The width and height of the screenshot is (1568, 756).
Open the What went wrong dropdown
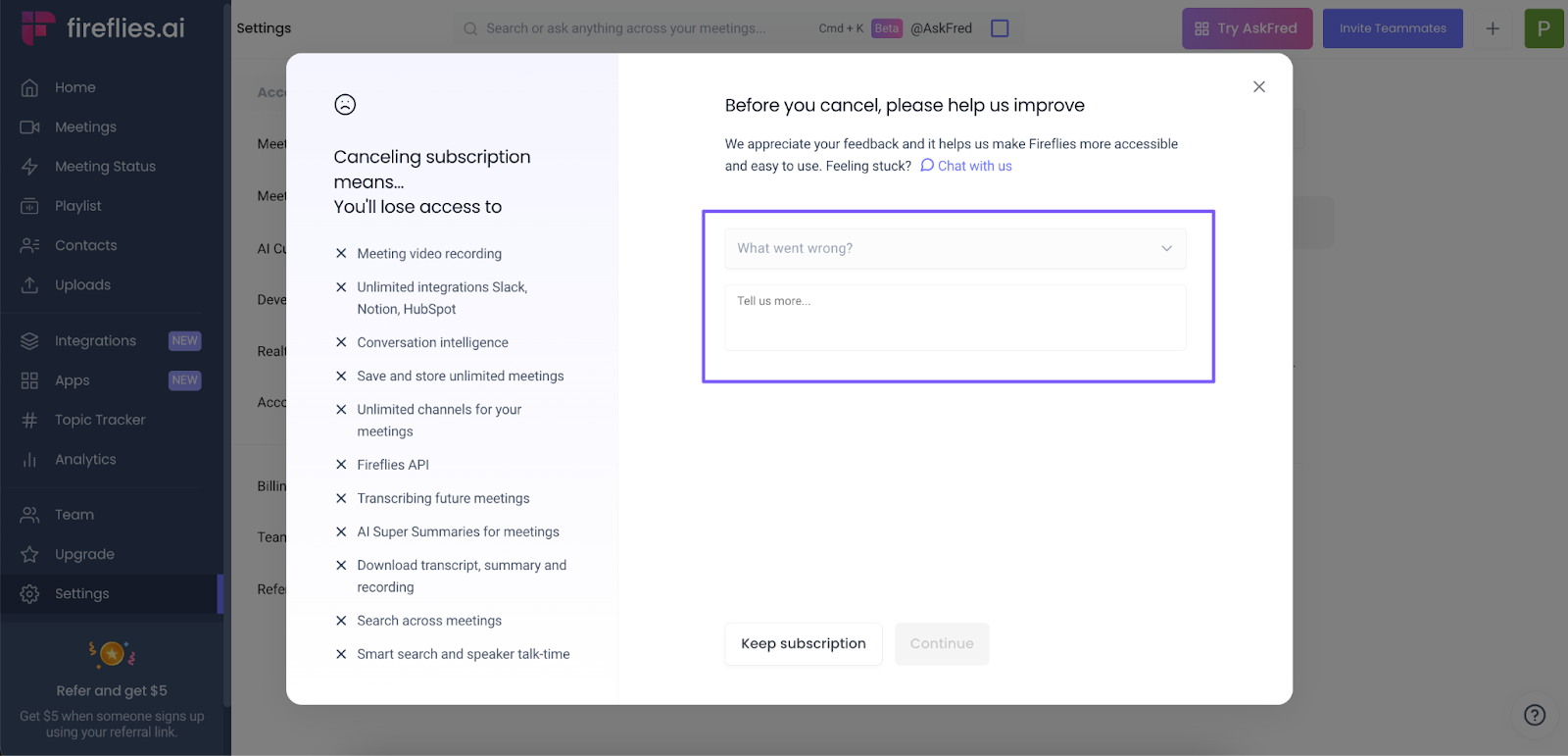(x=955, y=248)
